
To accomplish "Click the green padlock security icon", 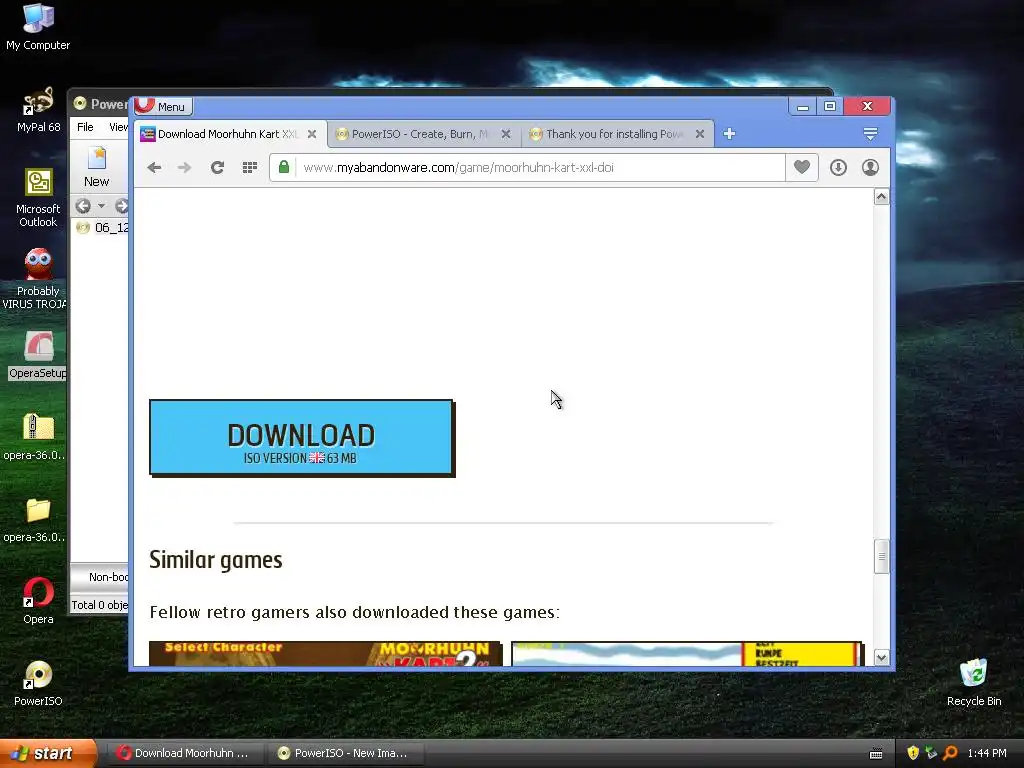I will [x=283, y=167].
